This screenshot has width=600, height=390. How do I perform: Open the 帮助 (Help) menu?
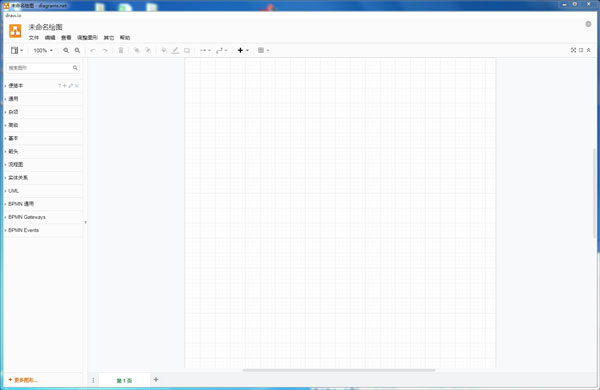[x=125, y=38]
